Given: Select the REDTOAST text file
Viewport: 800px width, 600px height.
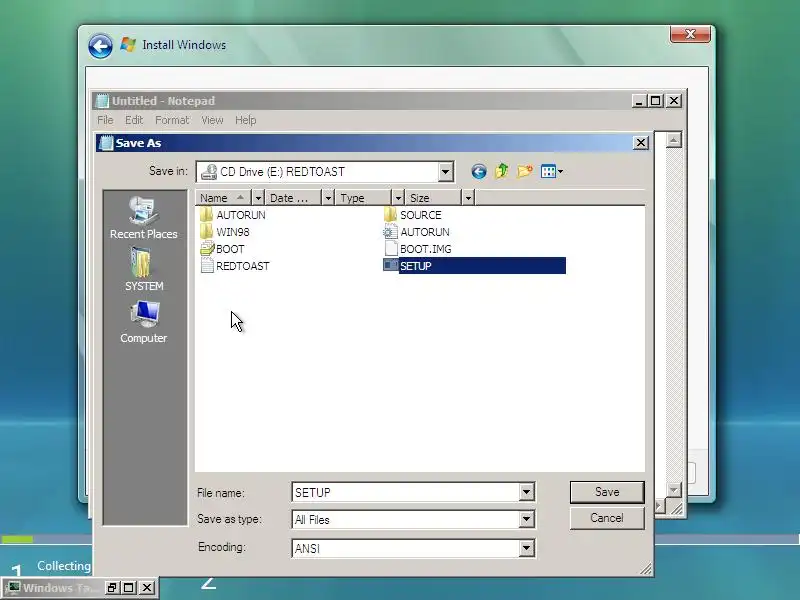Looking at the screenshot, I should [x=235, y=266].
